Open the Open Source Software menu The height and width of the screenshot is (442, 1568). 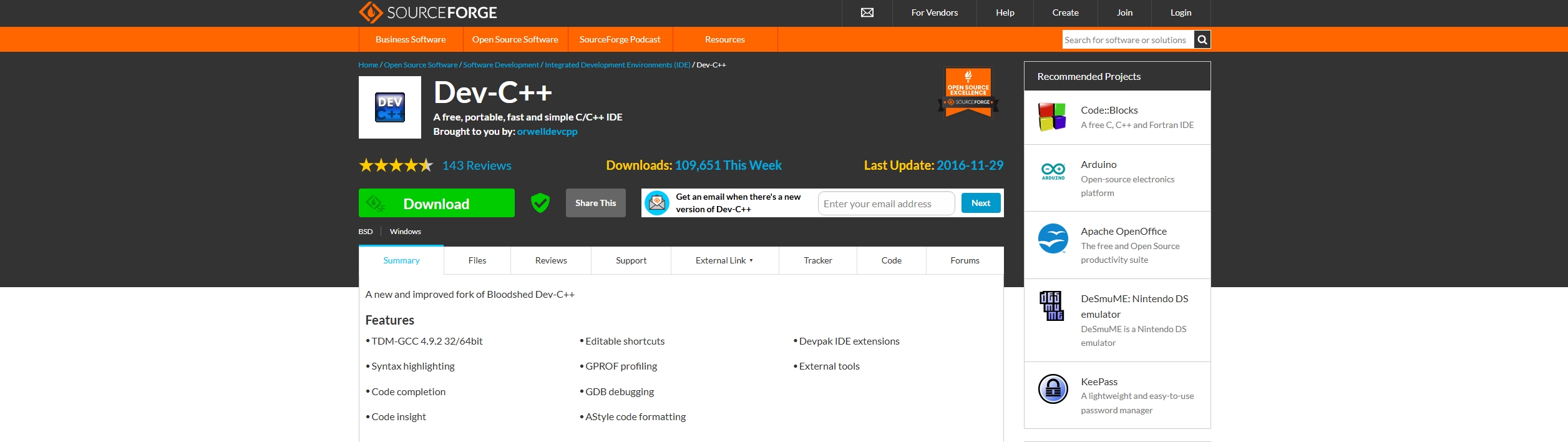[x=515, y=39]
